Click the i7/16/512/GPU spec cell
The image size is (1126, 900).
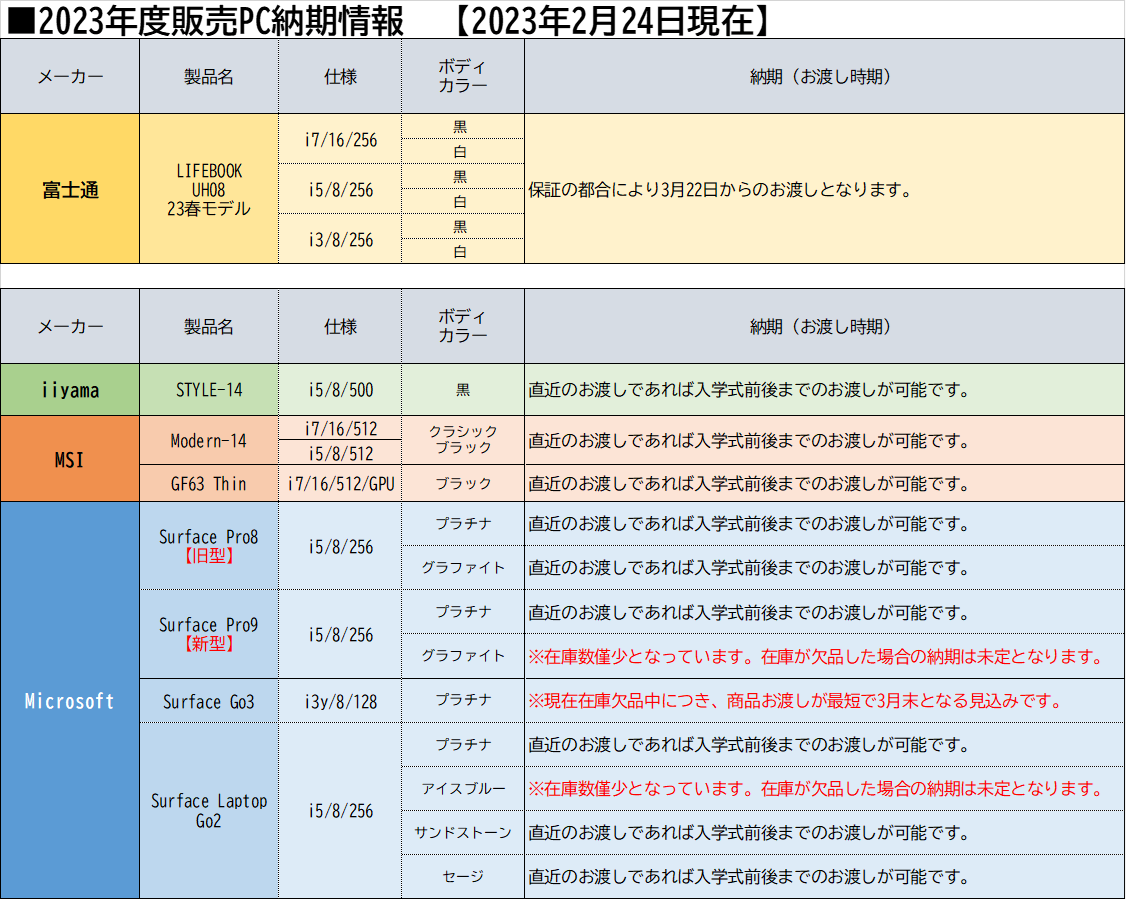(x=340, y=483)
